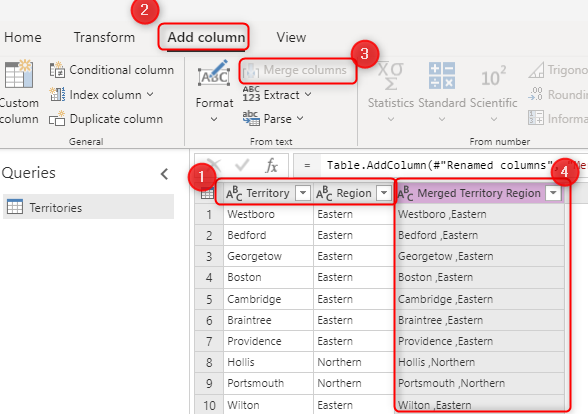Image resolution: width=588 pixels, height=414 pixels.
Task: Click into the formula bar text
Action: pyautogui.click(x=454, y=165)
